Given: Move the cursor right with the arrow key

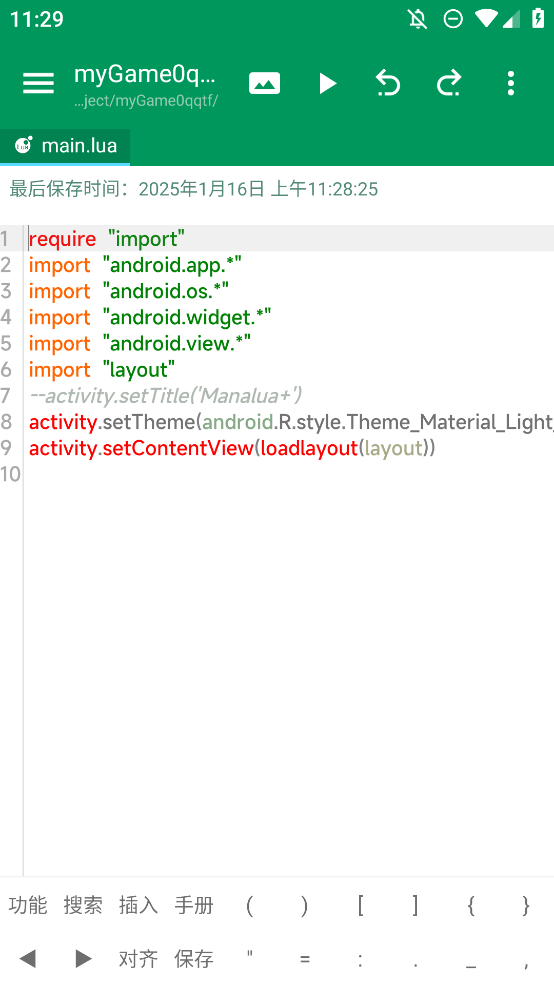Looking at the screenshot, I should point(83,959).
